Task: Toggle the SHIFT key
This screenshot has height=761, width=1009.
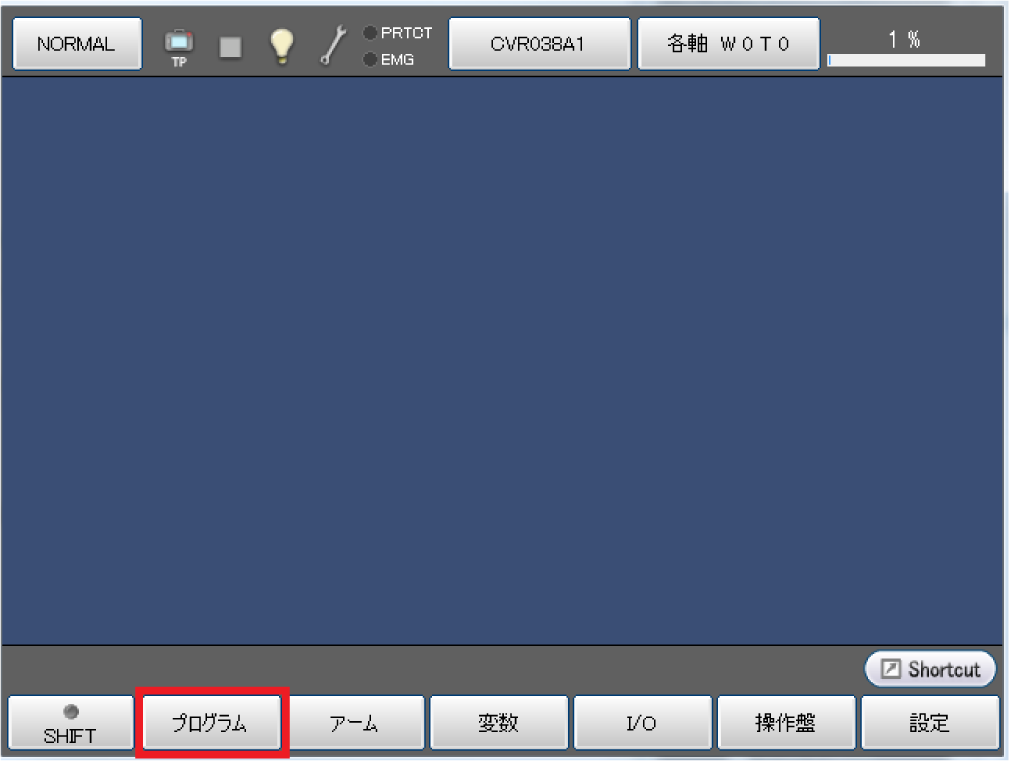Action: [70, 722]
